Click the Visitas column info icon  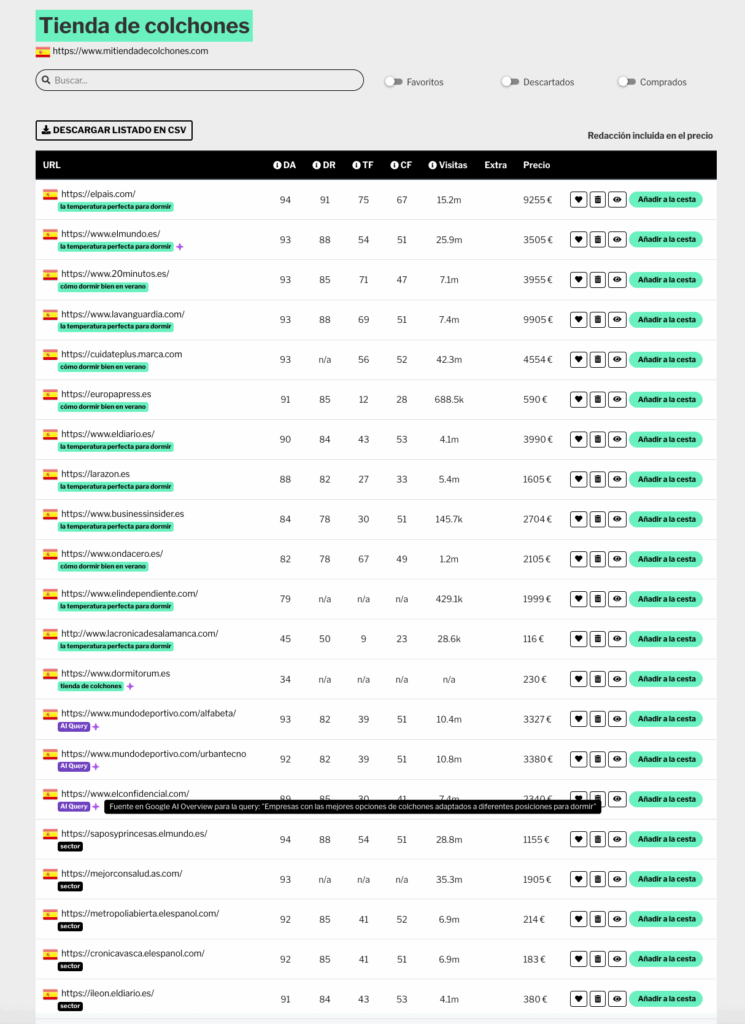click(x=432, y=165)
